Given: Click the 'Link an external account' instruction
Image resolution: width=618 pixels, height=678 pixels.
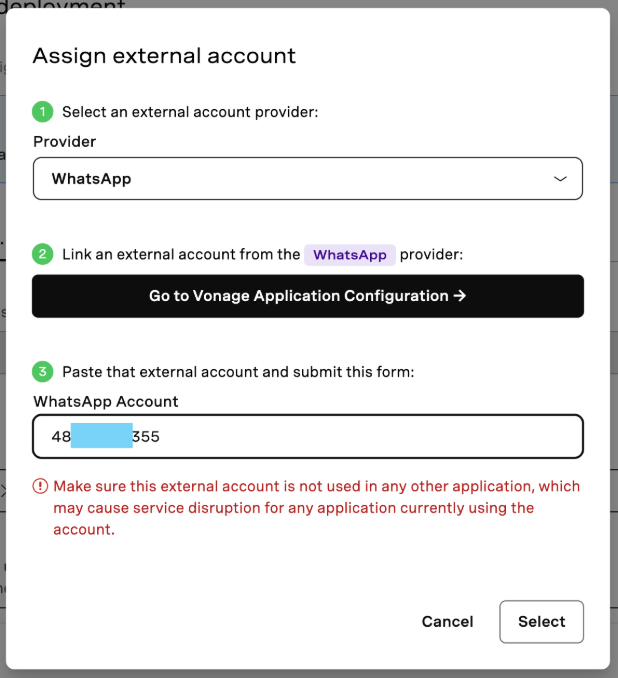Looking at the screenshot, I should [181, 254].
